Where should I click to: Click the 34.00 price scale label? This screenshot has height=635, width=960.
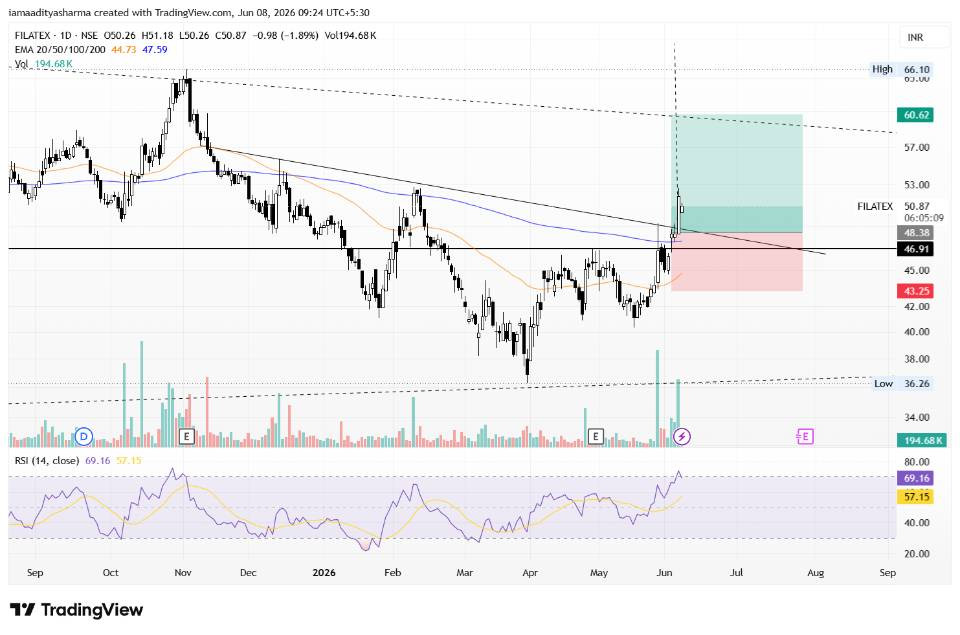(x=917, y=417)
